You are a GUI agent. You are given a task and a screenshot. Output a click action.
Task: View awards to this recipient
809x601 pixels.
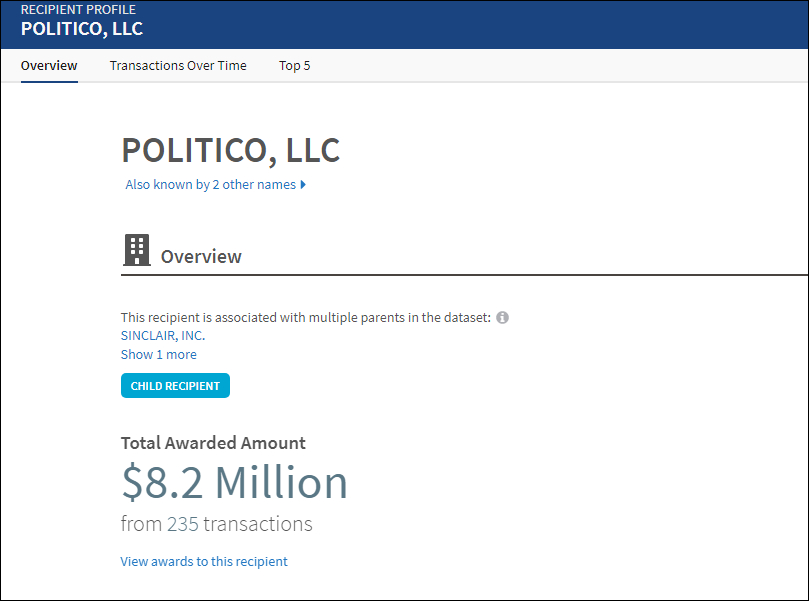204,562
